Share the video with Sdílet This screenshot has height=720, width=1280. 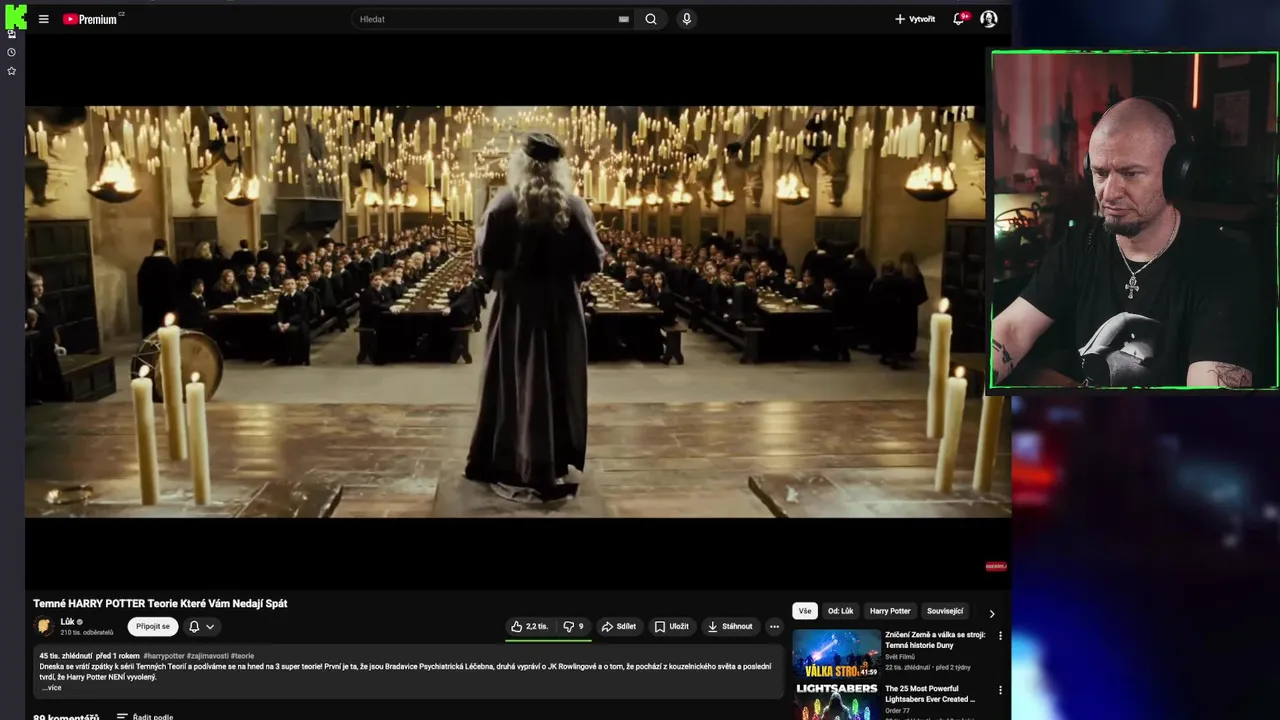[x=619, y=627]
